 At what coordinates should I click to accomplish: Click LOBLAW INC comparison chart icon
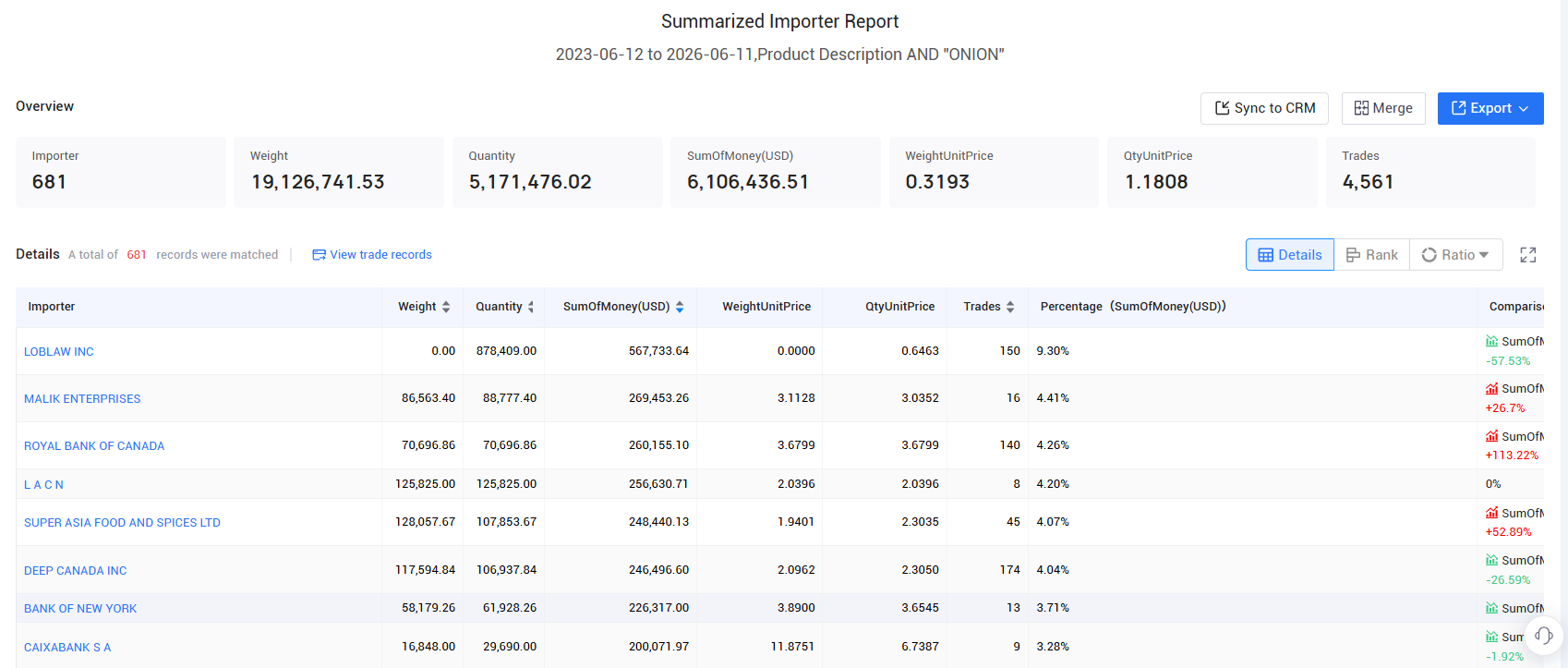pyautogui.click(x=1491, y=341)
